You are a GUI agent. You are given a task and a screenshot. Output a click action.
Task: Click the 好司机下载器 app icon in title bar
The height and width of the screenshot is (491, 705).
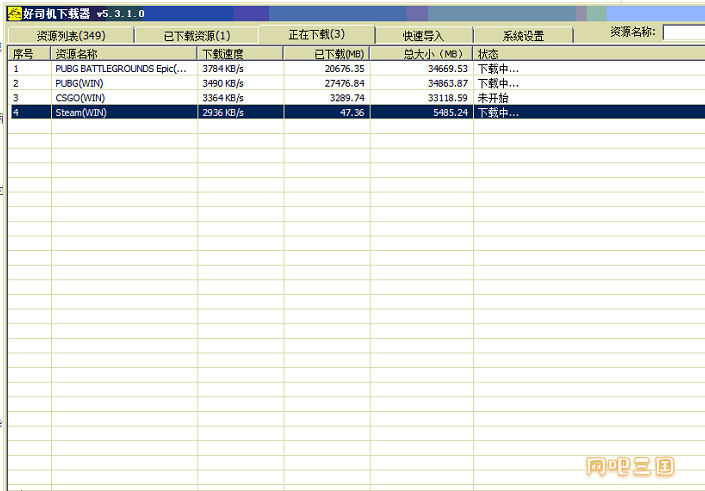tap(15, 14)
